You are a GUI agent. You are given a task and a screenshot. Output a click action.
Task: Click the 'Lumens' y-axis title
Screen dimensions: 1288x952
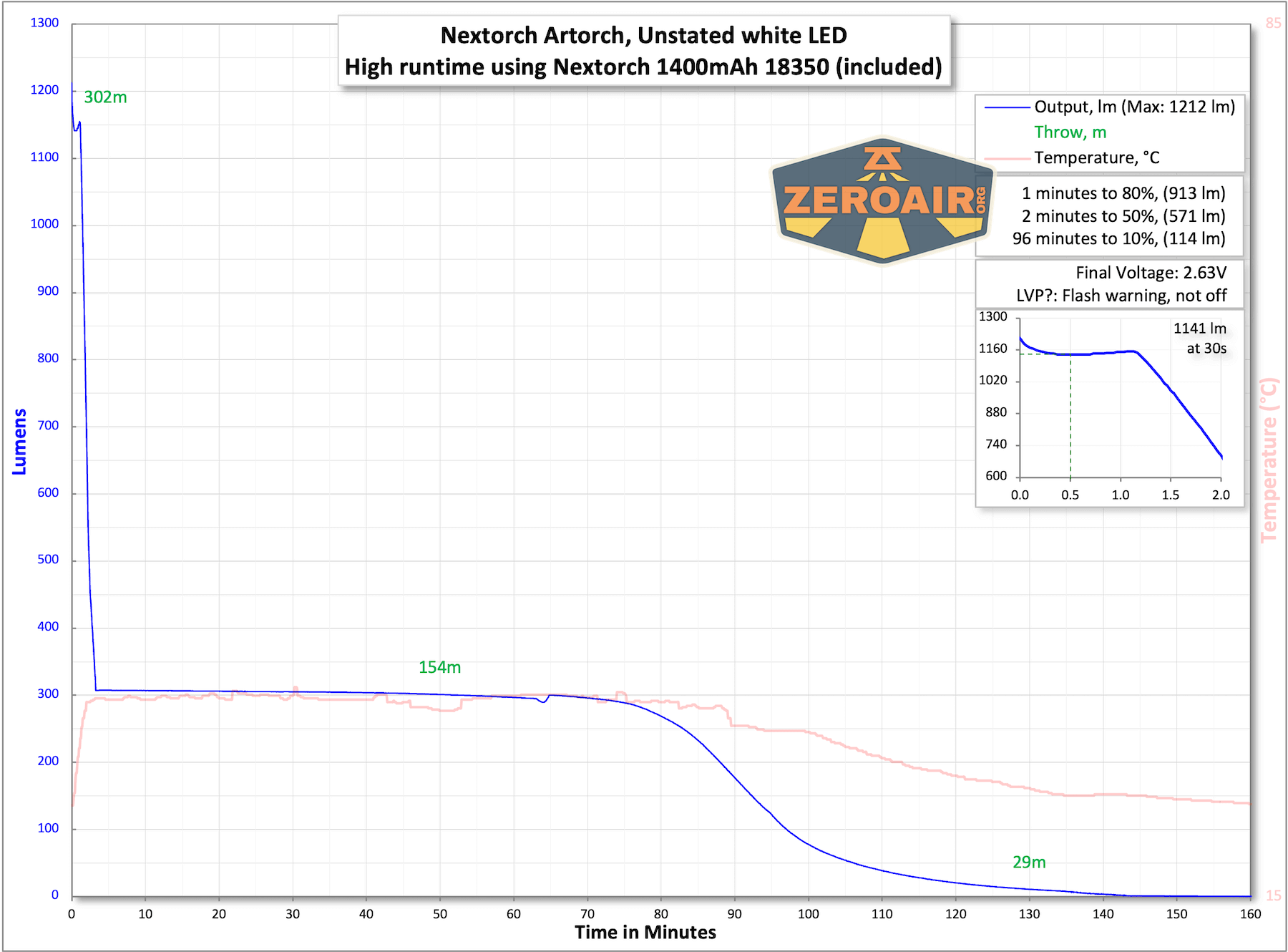tap(19, 442)
